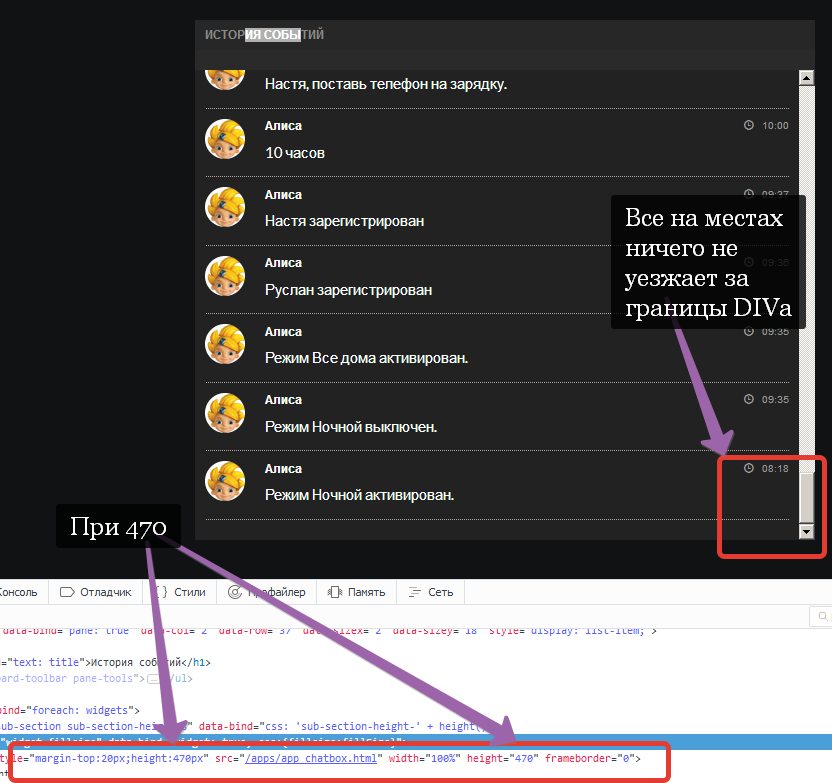This screenshot has width=832, height=783.
Task: Open the /apps/app_chatbox.html link in the inspector
Action: coord(311,758)
